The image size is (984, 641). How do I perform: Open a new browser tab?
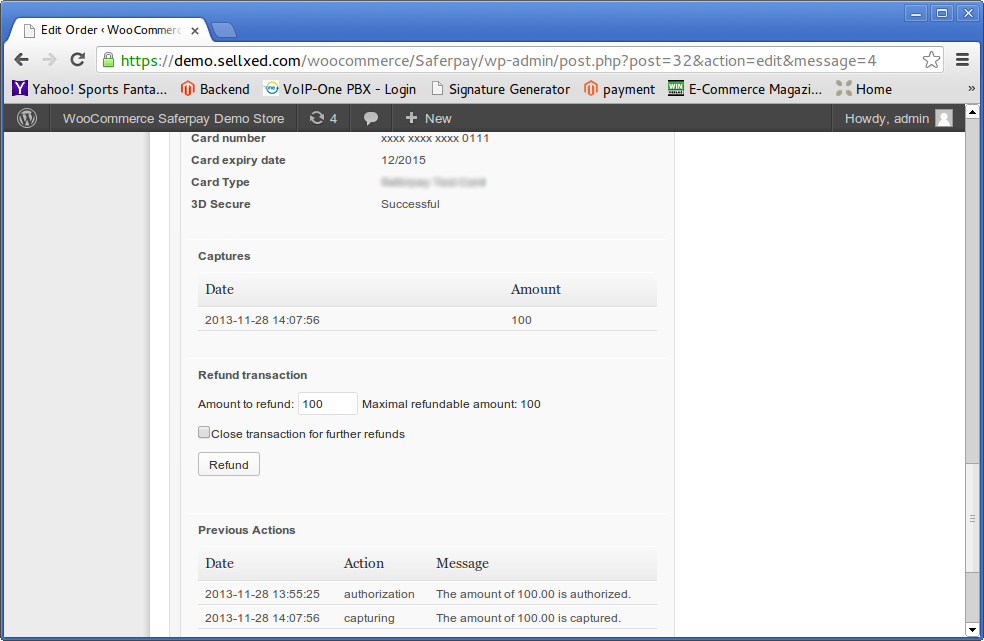coord(223,30)
